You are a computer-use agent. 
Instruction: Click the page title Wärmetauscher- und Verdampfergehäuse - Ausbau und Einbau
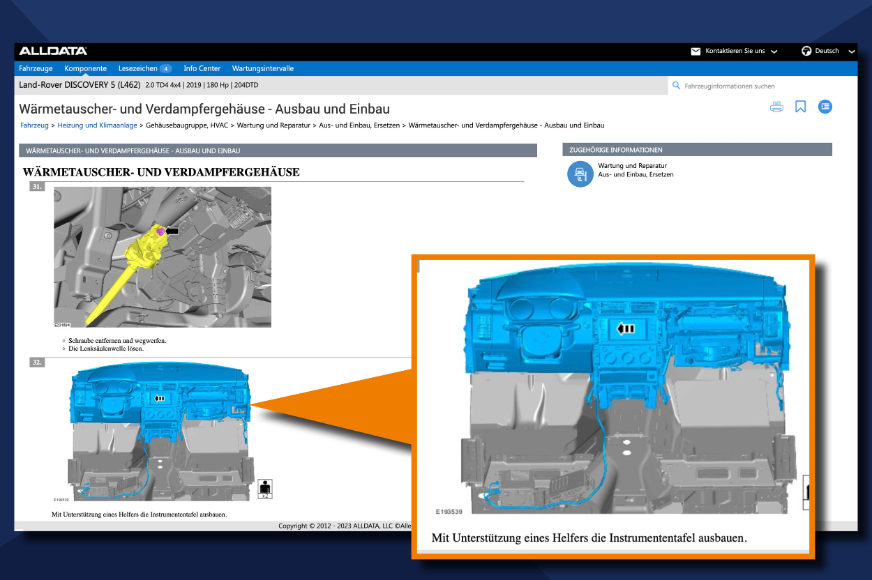coord(204,109)
